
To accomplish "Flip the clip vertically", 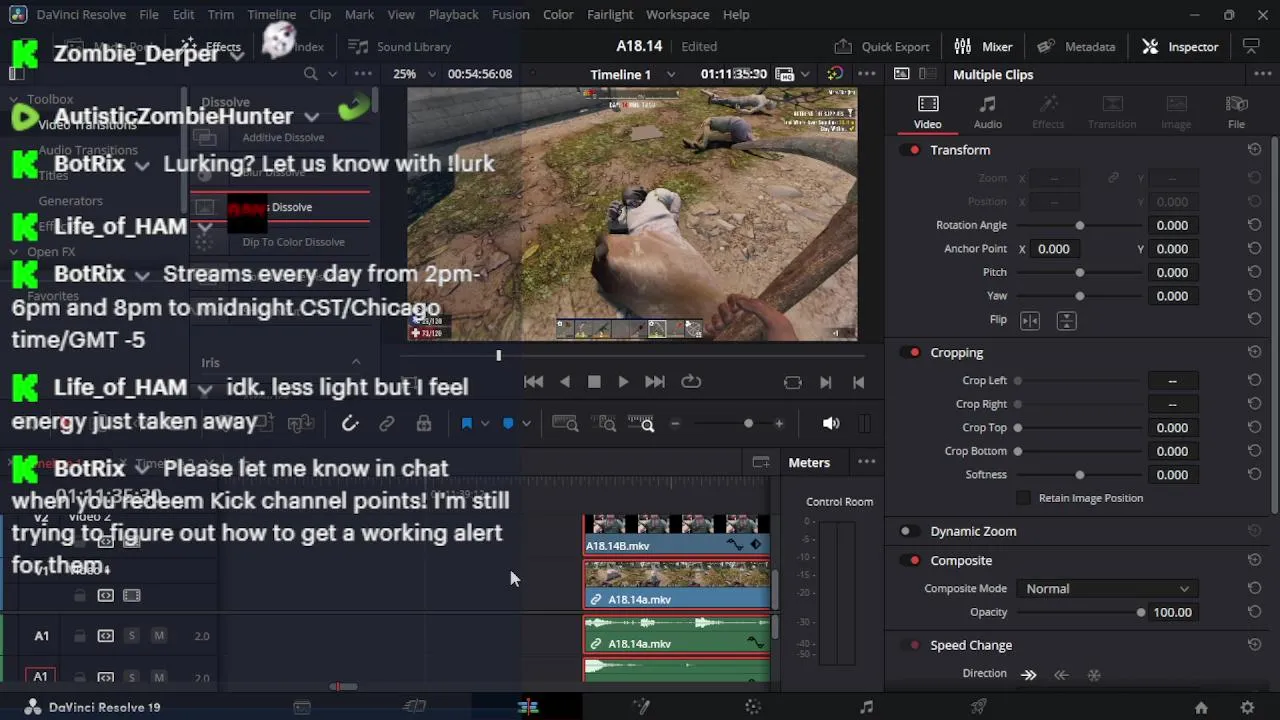I will pos(1066,320).
